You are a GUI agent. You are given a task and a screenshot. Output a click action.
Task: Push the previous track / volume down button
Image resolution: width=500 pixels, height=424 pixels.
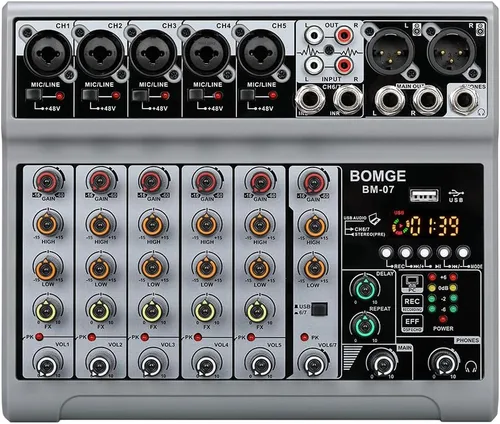(444, 253)
